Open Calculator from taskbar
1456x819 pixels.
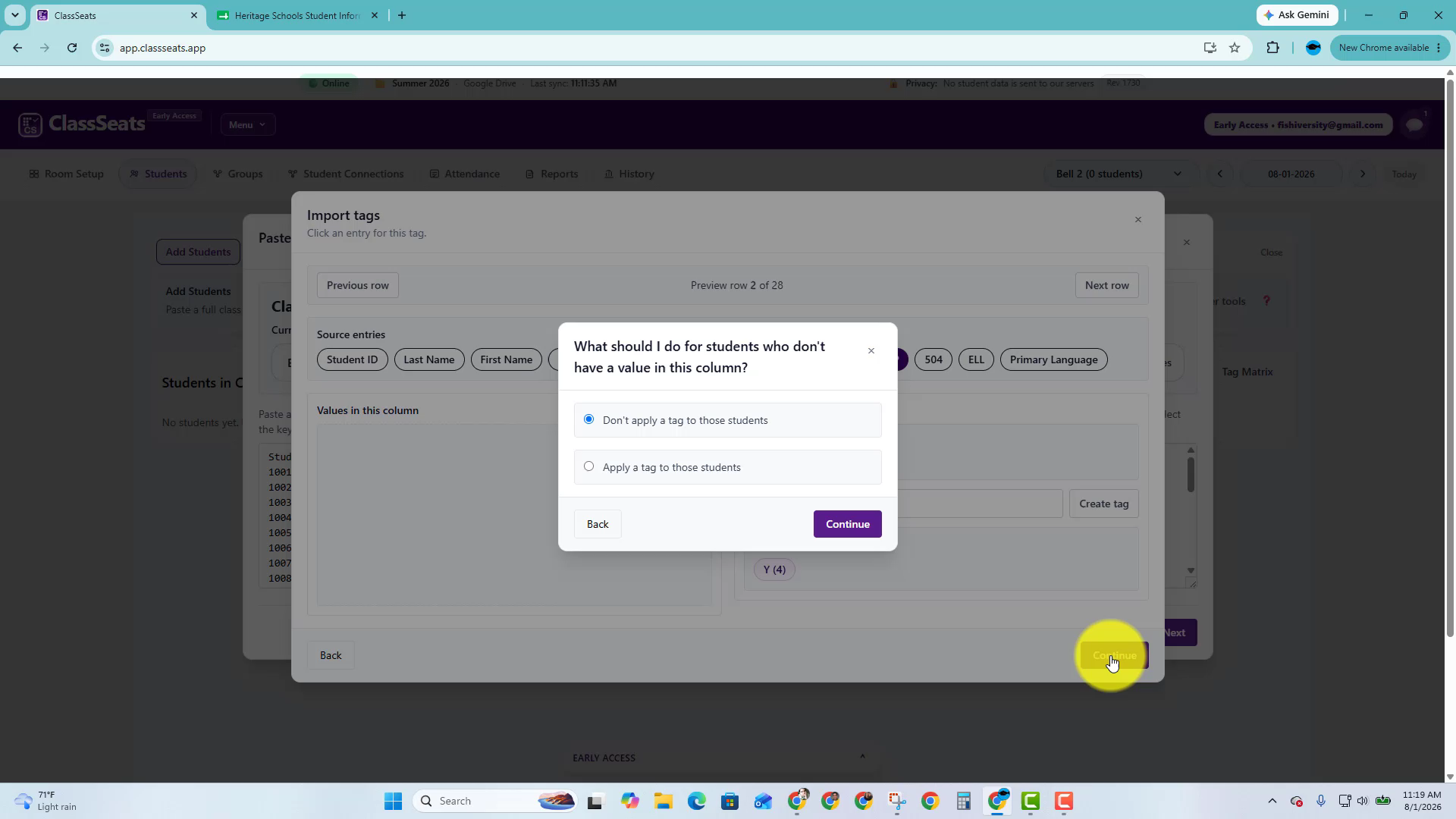[x=963, y=801]
